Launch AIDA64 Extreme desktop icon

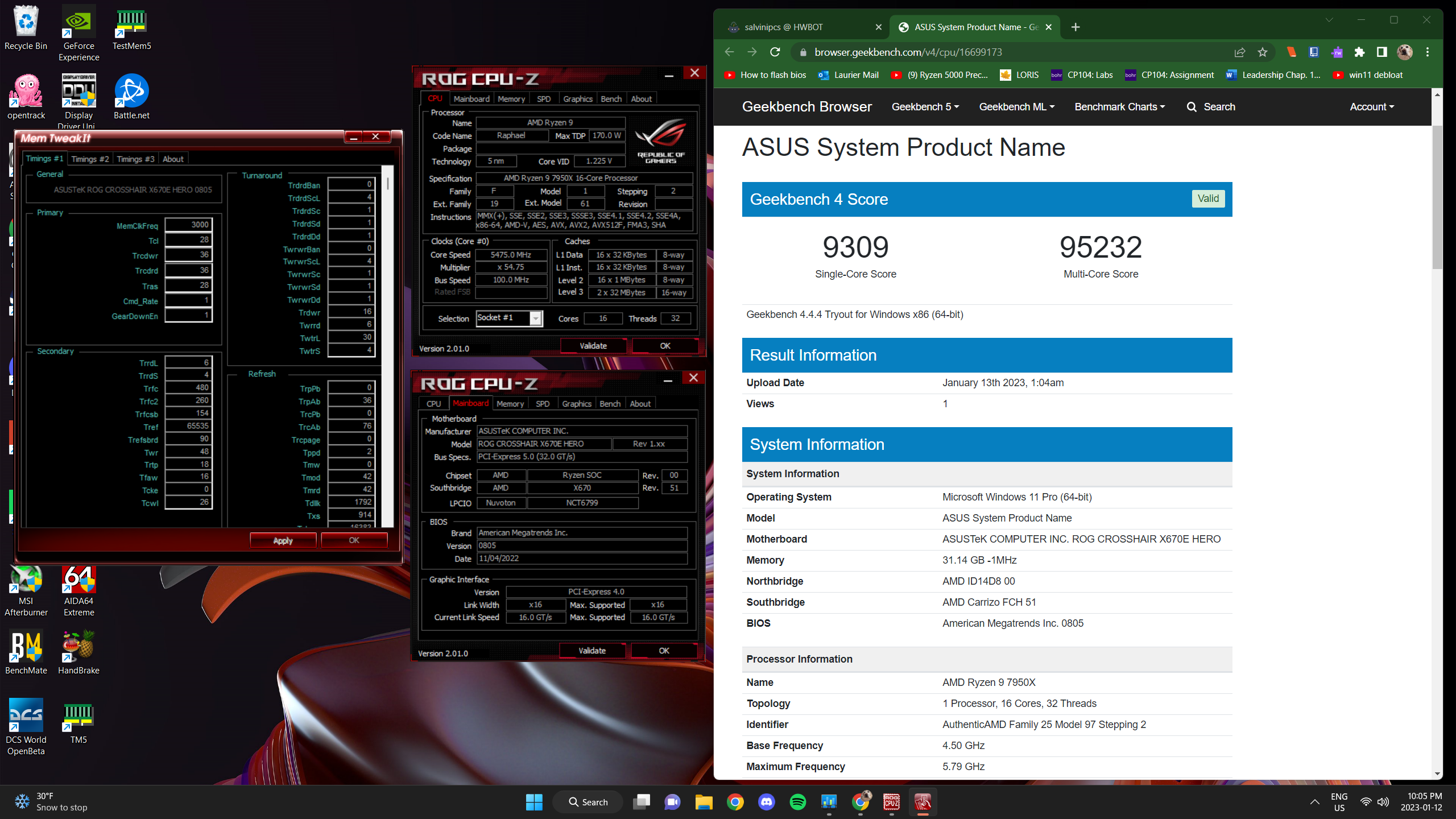pos(78,591)
